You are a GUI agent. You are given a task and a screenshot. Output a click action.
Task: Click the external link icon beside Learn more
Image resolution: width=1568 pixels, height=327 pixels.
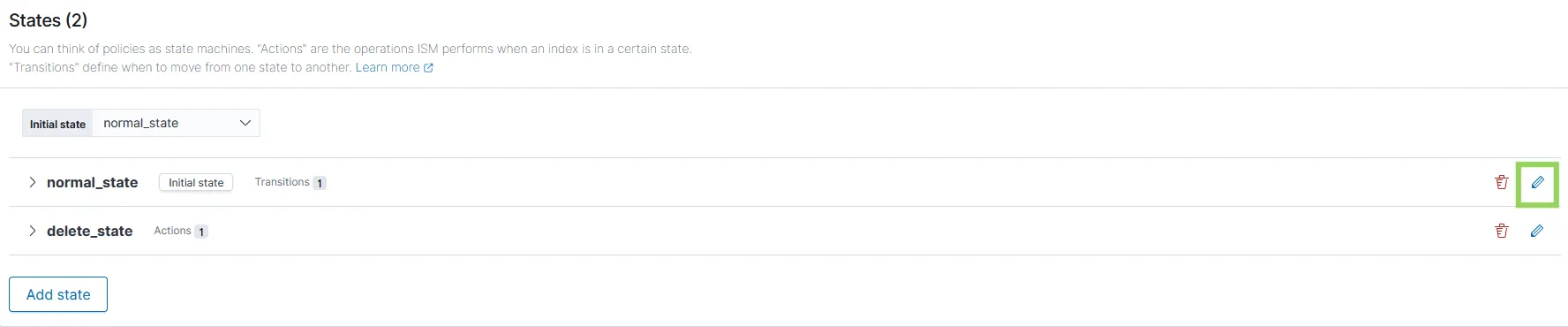[428, 68]
